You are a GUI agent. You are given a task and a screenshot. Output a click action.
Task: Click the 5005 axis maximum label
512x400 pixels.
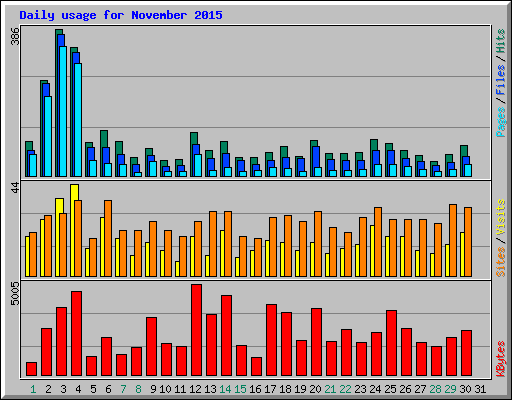click(x=15, y=293)
